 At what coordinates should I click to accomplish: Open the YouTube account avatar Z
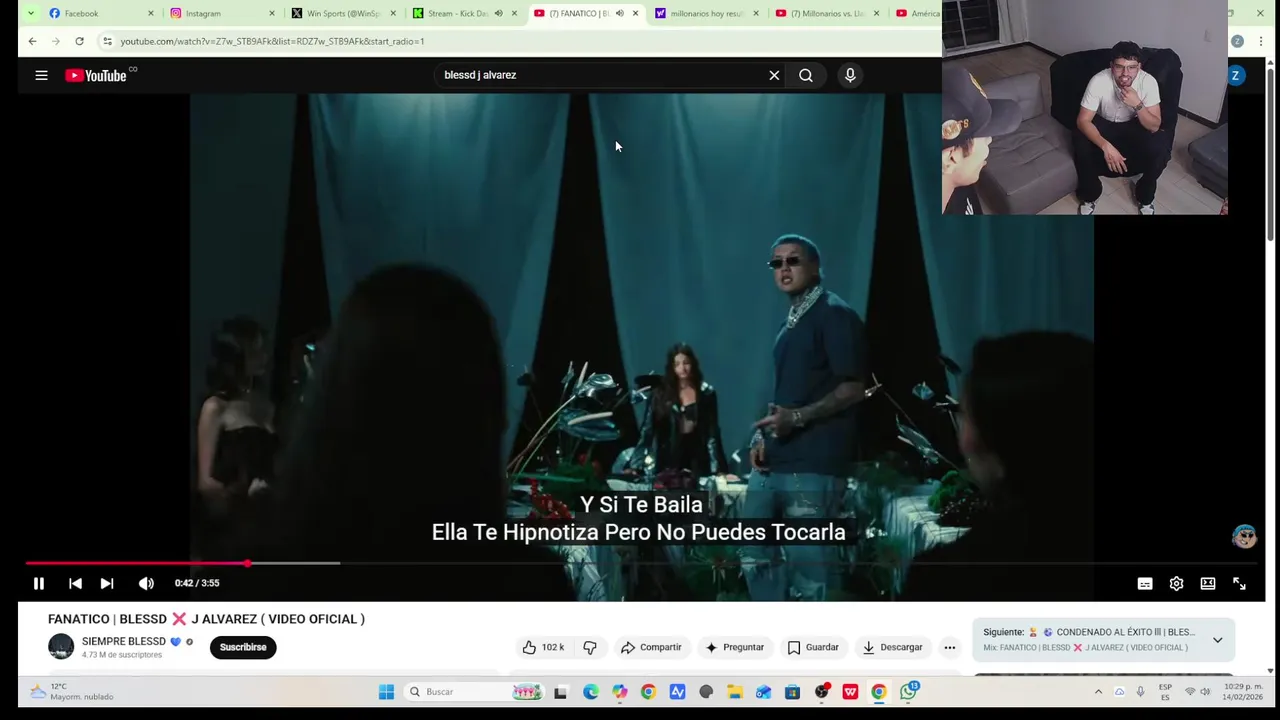(1236, 75)
